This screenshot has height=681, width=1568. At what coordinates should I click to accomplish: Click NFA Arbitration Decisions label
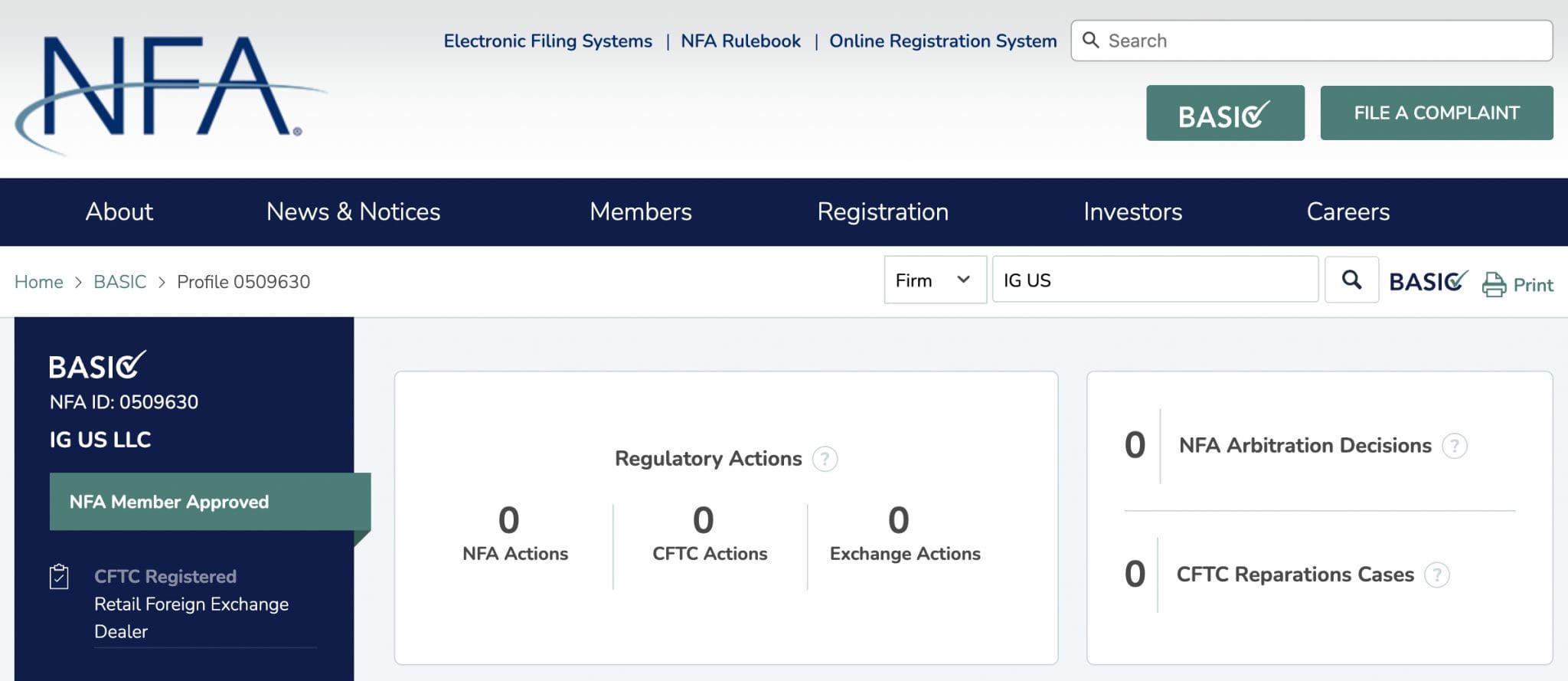pos(1305,446)
